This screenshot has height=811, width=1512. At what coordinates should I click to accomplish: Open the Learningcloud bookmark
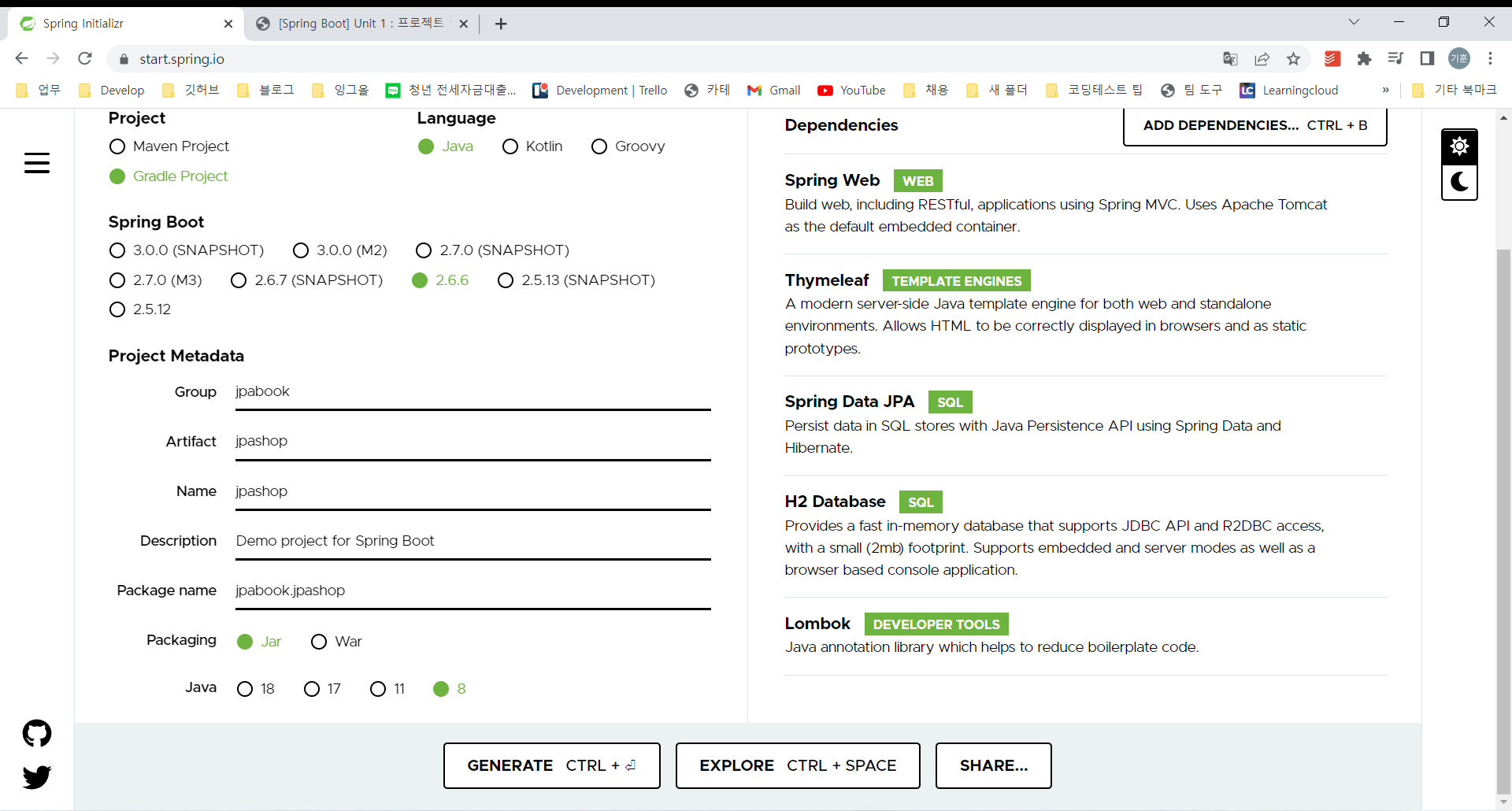pyautogui.click(x=1289, y=90)
